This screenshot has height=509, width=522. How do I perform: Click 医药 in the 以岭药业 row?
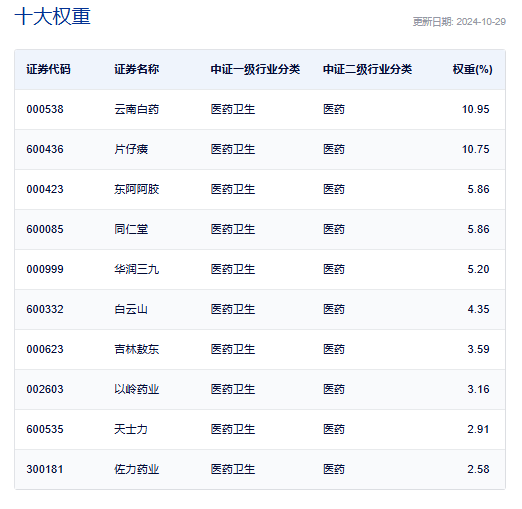pos(334,389)
